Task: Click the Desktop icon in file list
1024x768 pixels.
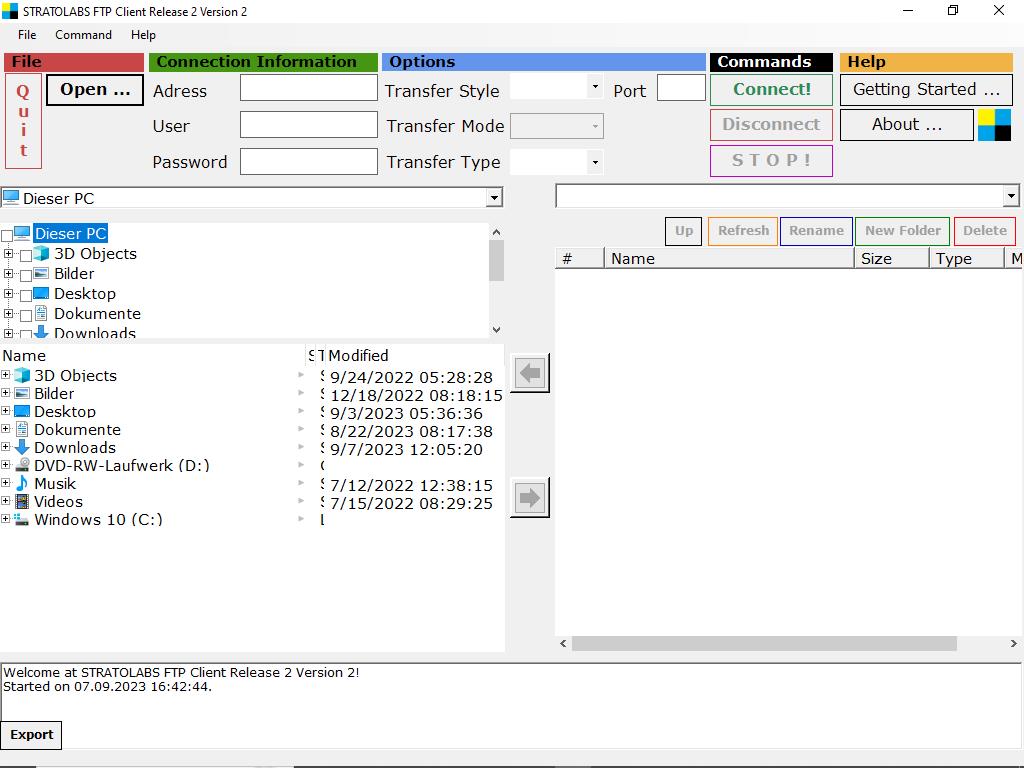Action: (22, 411)
